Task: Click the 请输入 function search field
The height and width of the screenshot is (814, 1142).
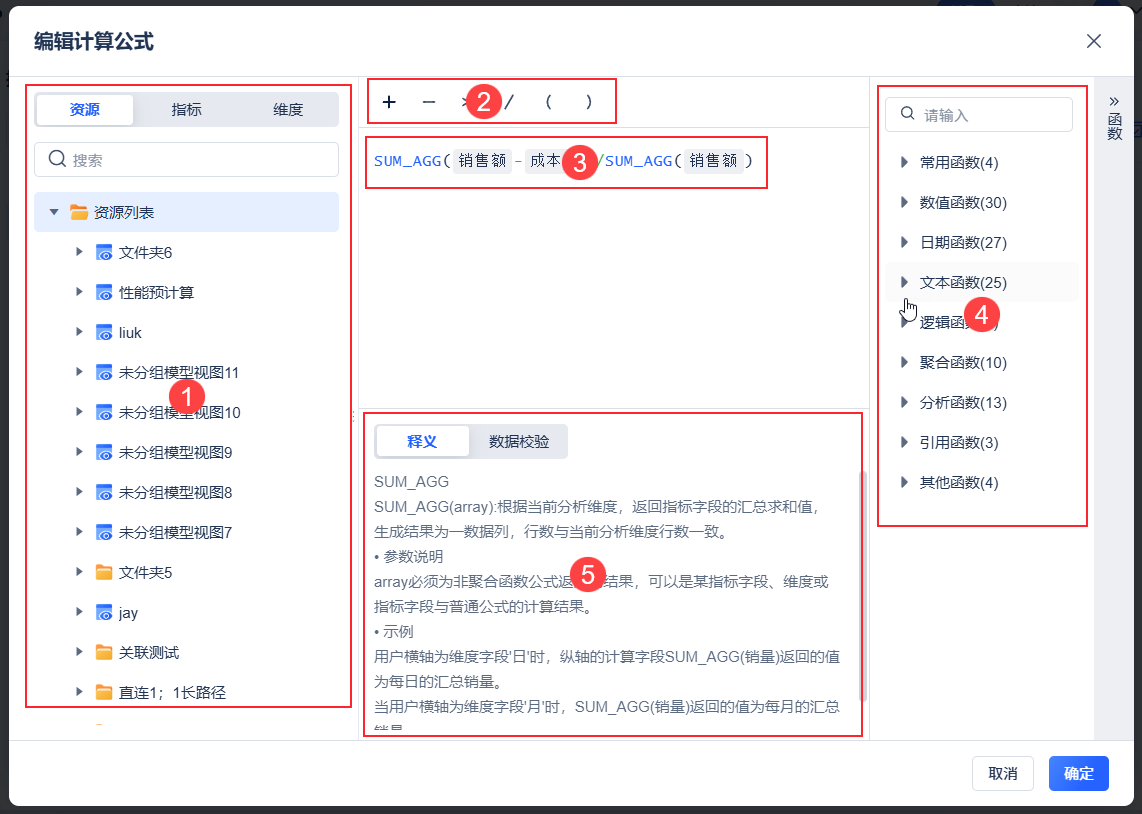Action: click(979, 115)
